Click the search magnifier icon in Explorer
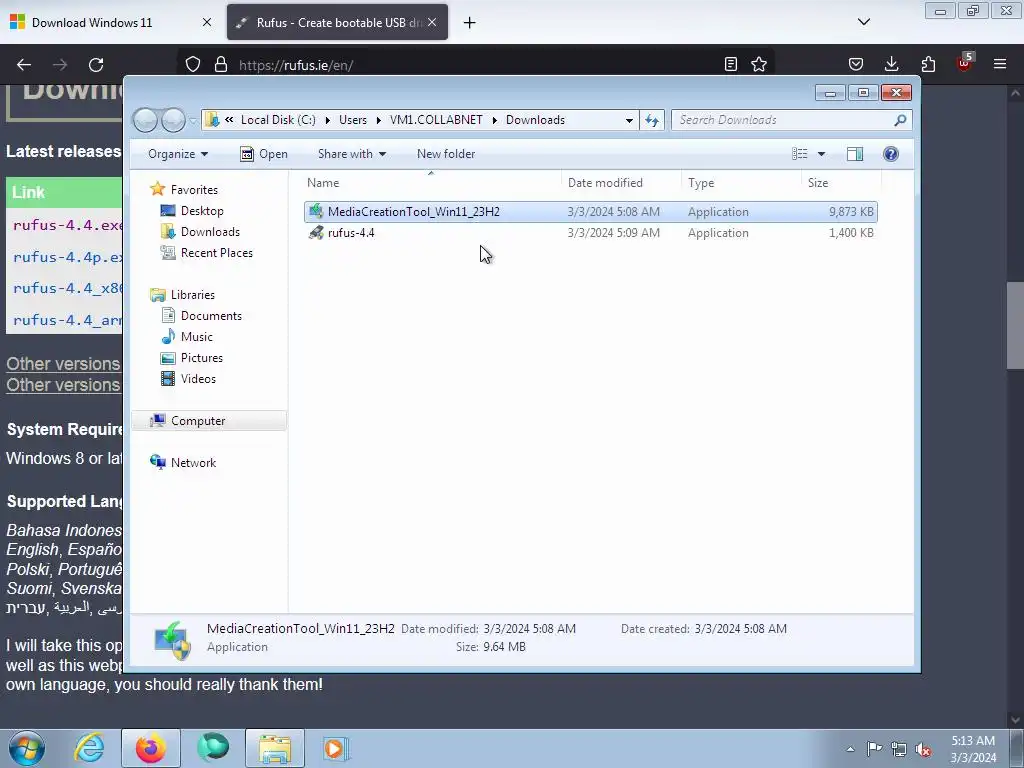The height and width of the screenshot is (768, 1024). [900, 120]
